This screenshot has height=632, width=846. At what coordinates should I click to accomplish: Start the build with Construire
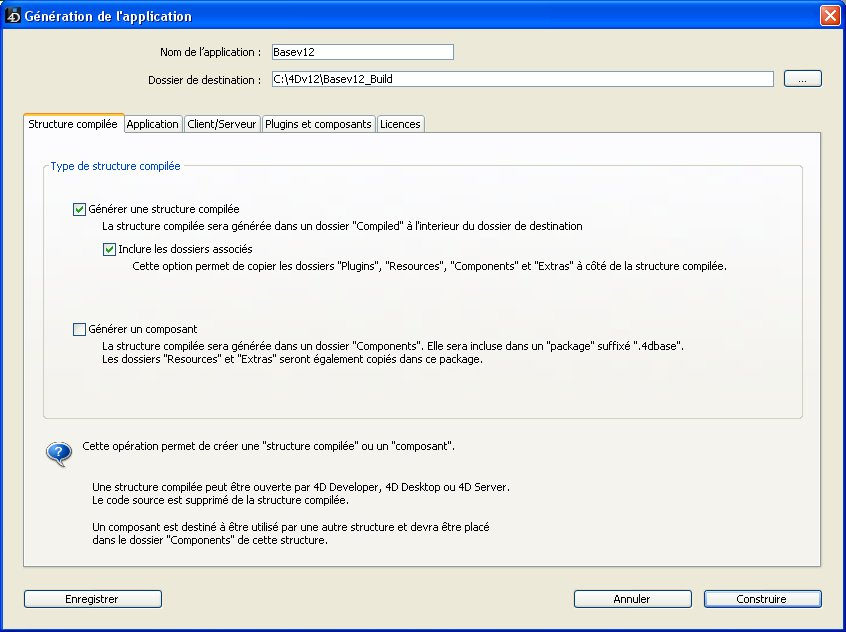pos(762,599)
